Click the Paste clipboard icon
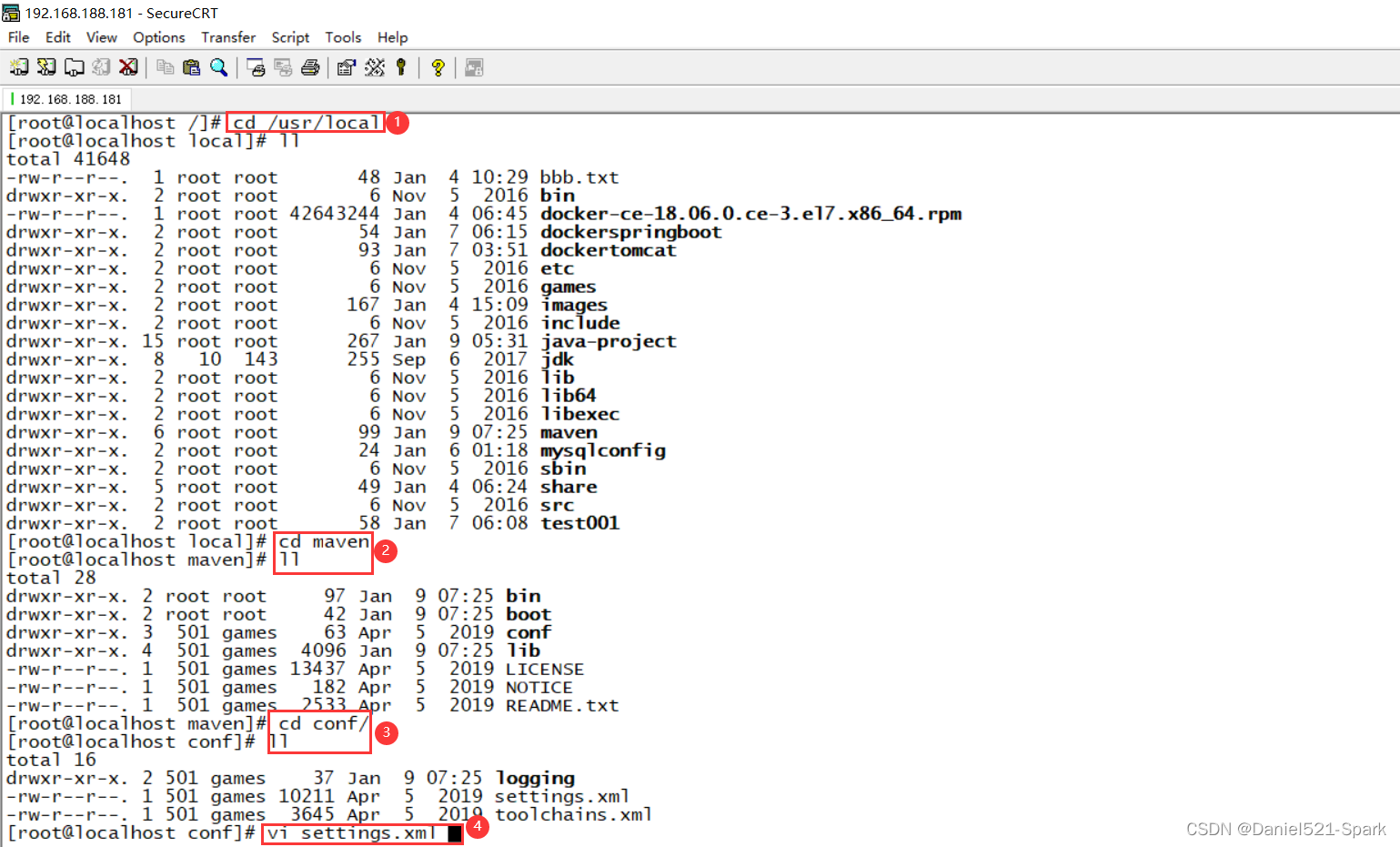 (191, 67)
